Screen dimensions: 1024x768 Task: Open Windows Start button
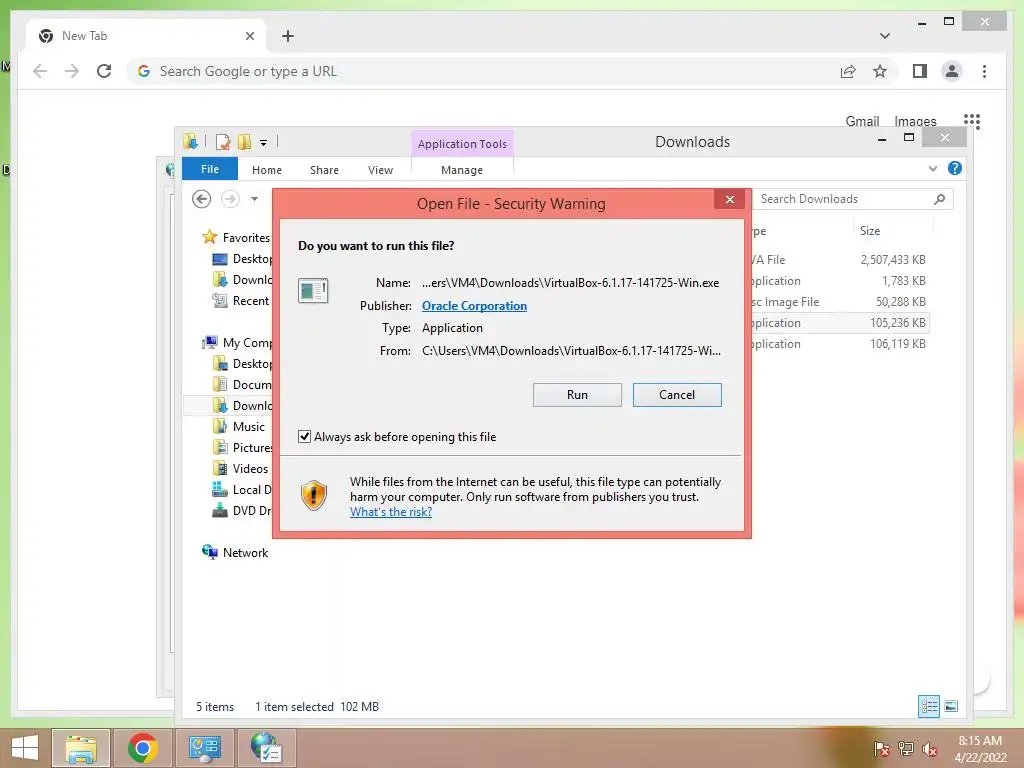tap(24, 748)
